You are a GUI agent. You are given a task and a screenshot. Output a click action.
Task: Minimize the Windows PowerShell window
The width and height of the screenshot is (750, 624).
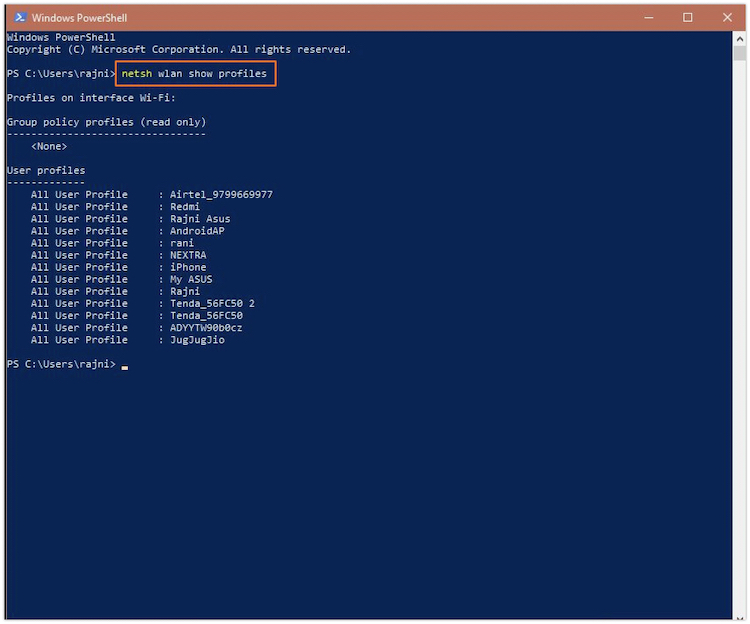645,17
